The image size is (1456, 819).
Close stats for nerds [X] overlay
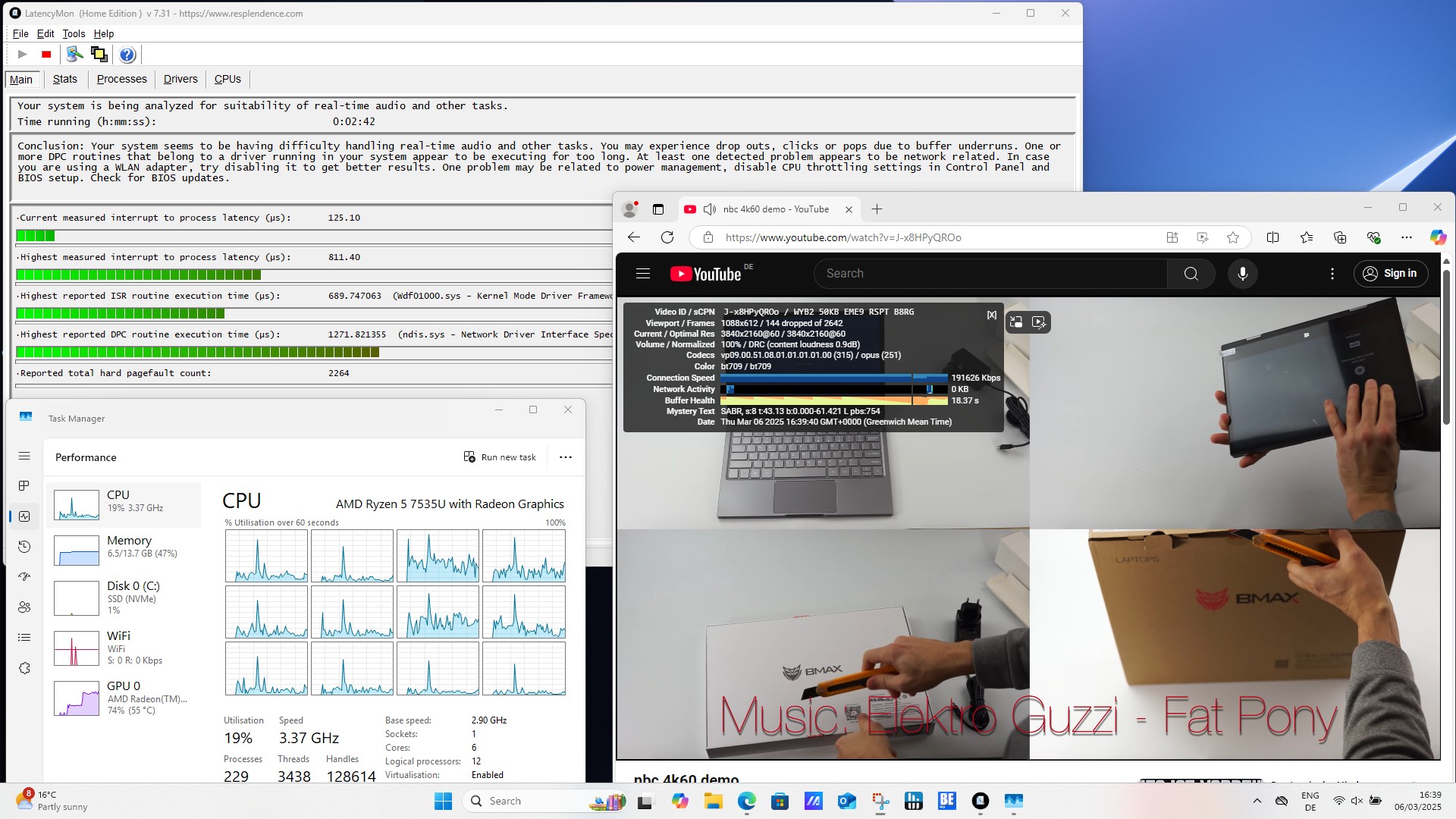[x=991, y=315]
